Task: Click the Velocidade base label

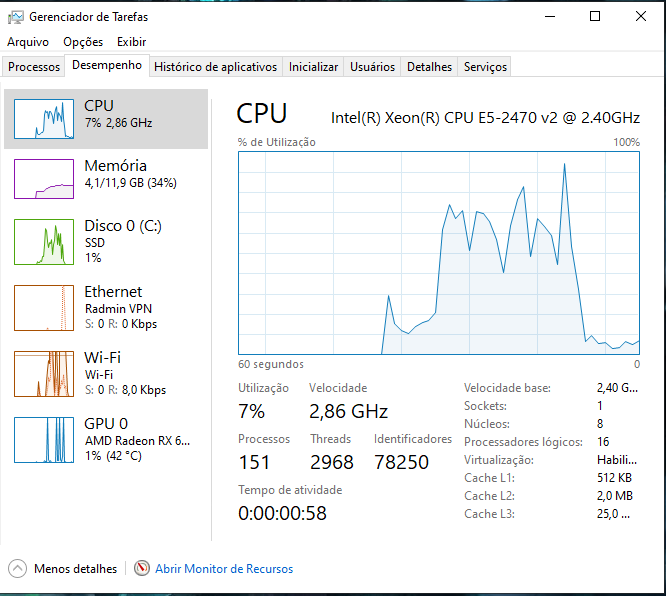Action: 507,388
